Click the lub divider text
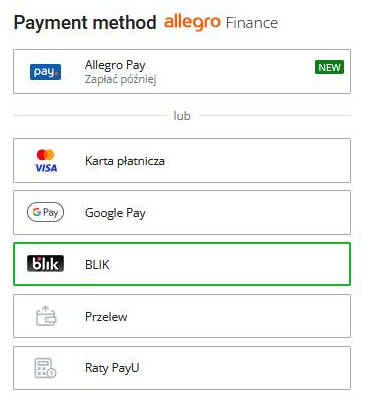Viewport: 377px width, 412px height. [x=182, y=116]
